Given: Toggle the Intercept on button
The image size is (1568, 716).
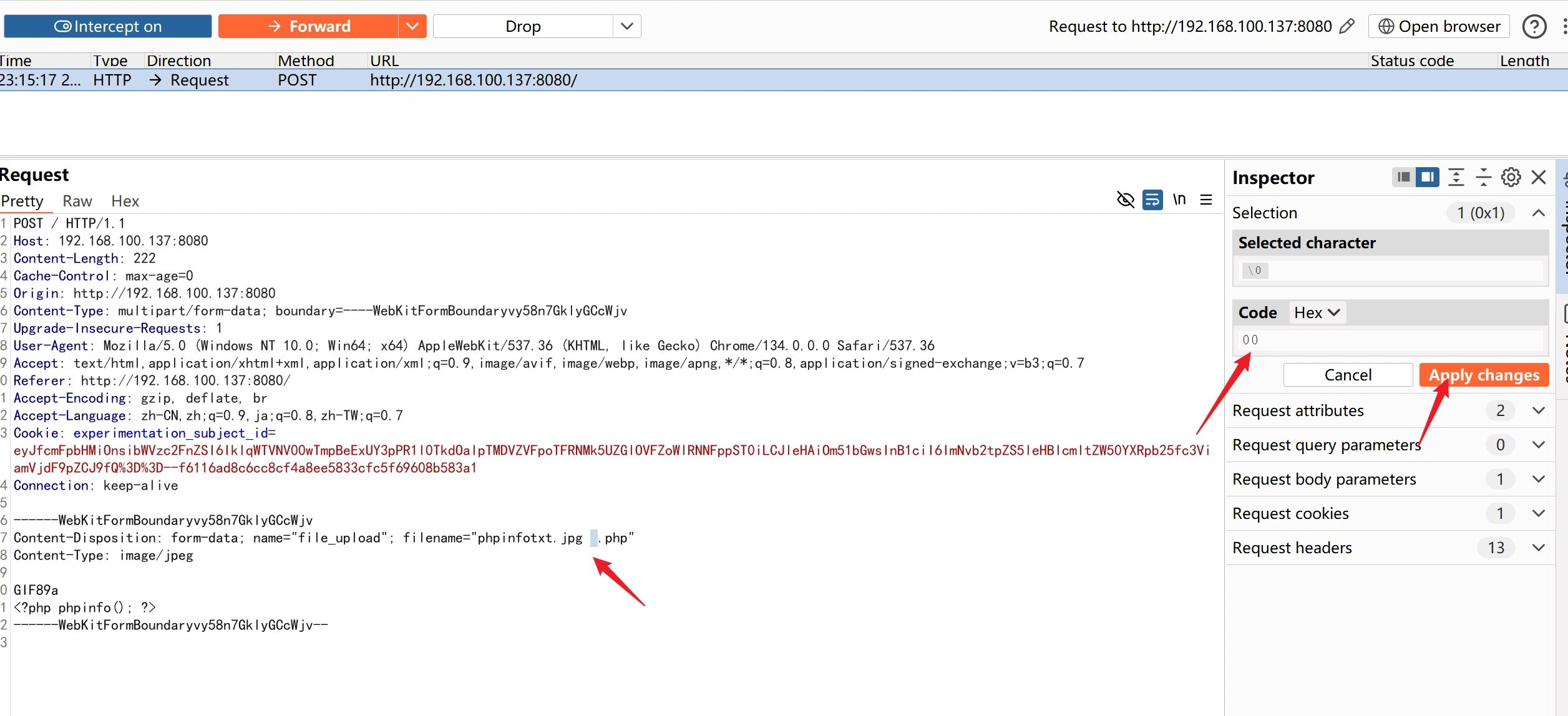Looking at the screenshot, I should (x=108, y=26).
